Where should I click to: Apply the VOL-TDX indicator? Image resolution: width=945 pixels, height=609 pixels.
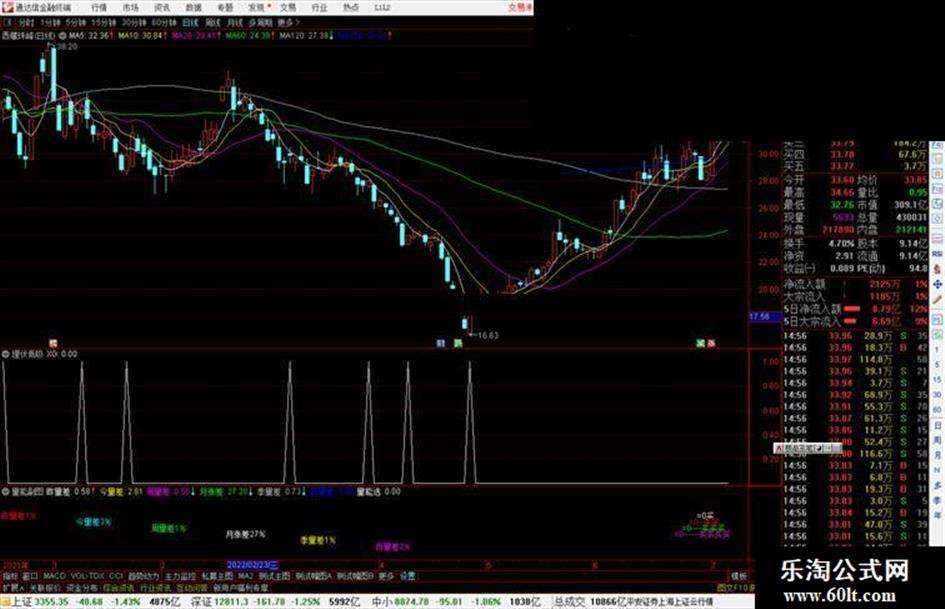(x=87, y=576)
